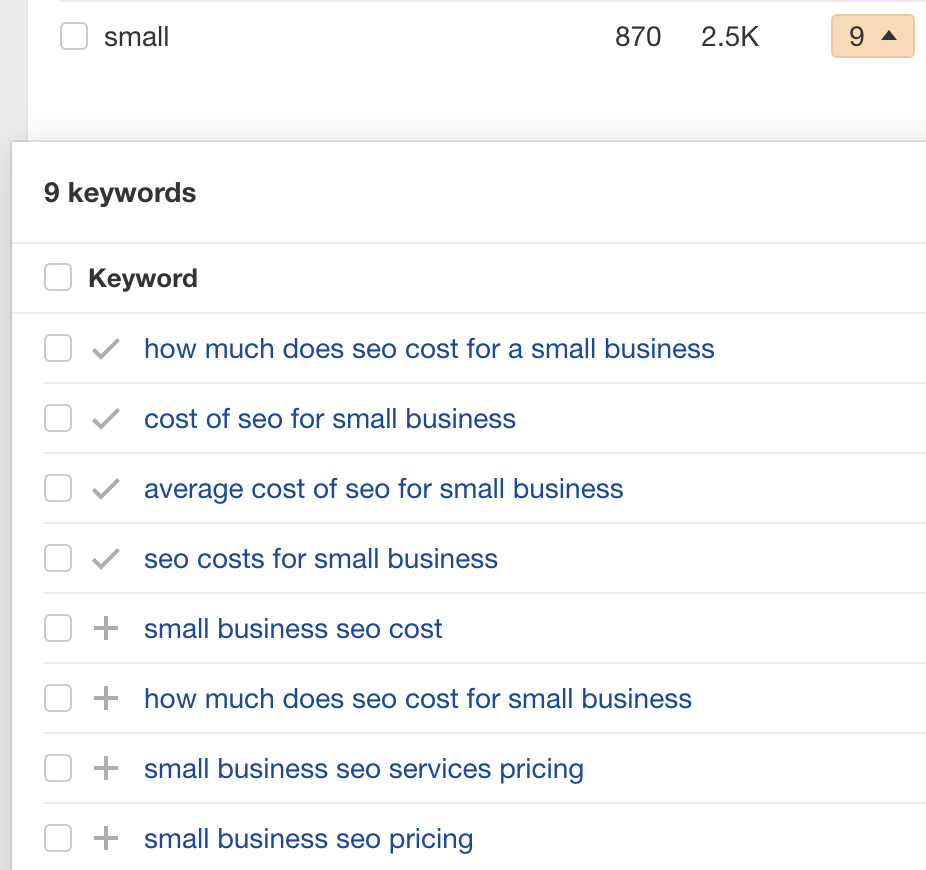Click the checkmark icon beside 'cost of seo for small business'

(105, 418)
